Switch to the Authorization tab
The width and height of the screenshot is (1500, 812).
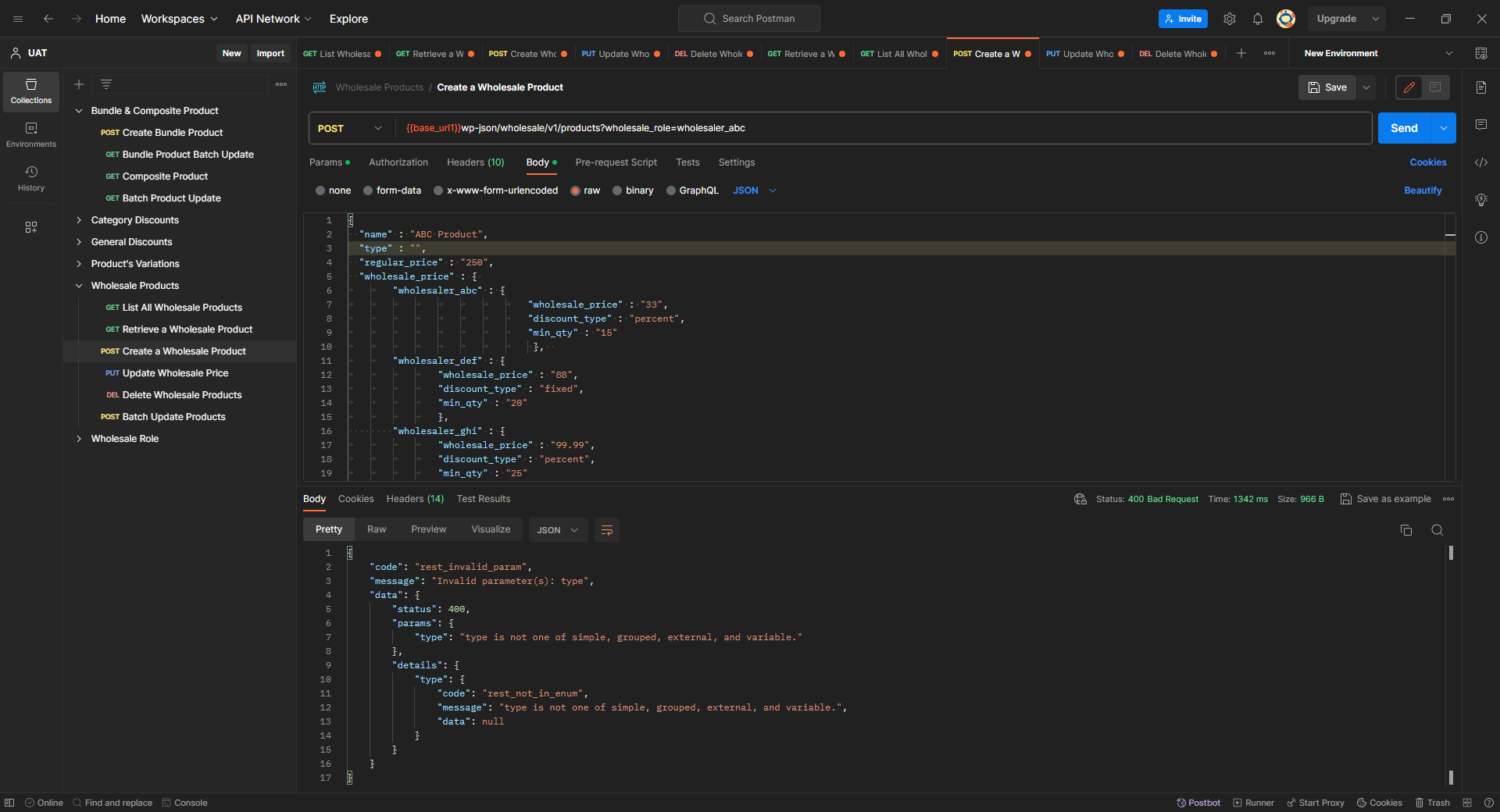pyautogui.click(x=398, y=162)
